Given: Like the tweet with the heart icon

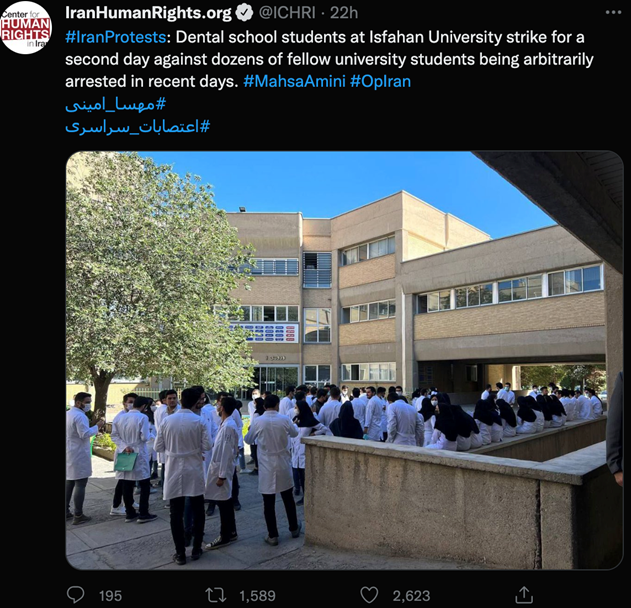Looking at the screenshot, I should tap(369, 595).
